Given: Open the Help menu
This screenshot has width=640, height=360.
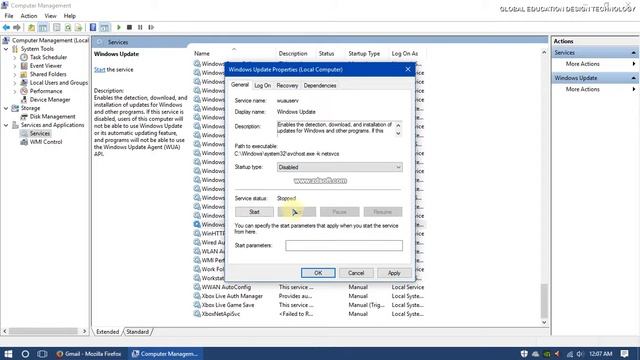Looking at the screenshot, I should pyautogui.click(x=70, y=16).
